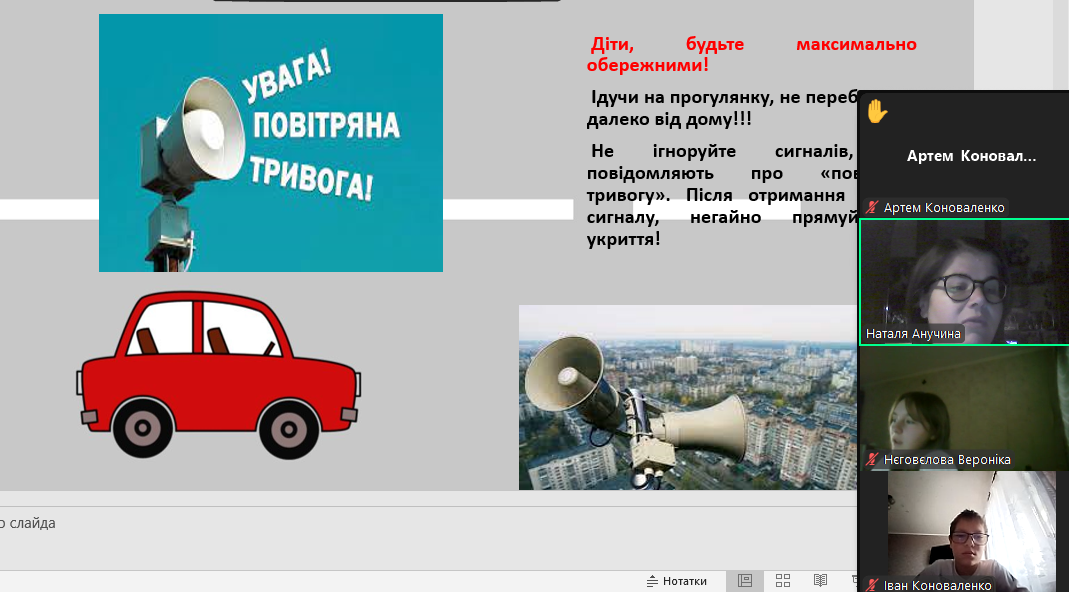The width and height of the screenshot is (1069, 592).
Task: Switch to Slide Sorter view
Action: [x=783, y=581]
